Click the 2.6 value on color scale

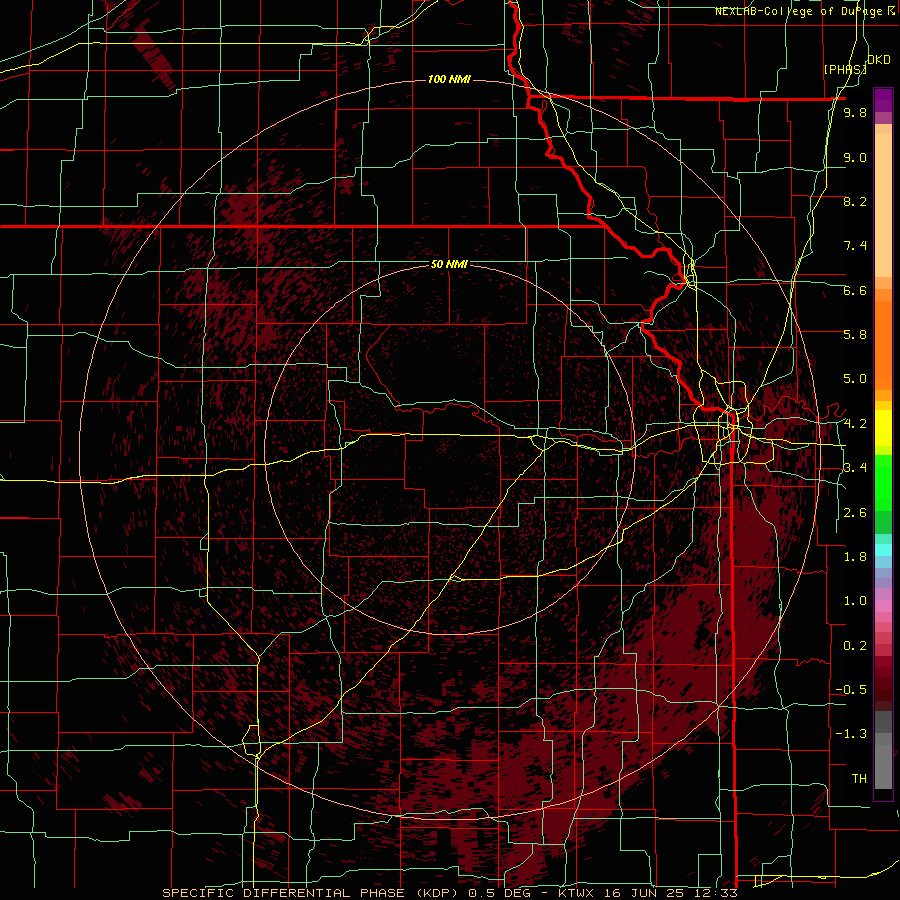click(x=855, y=513)
